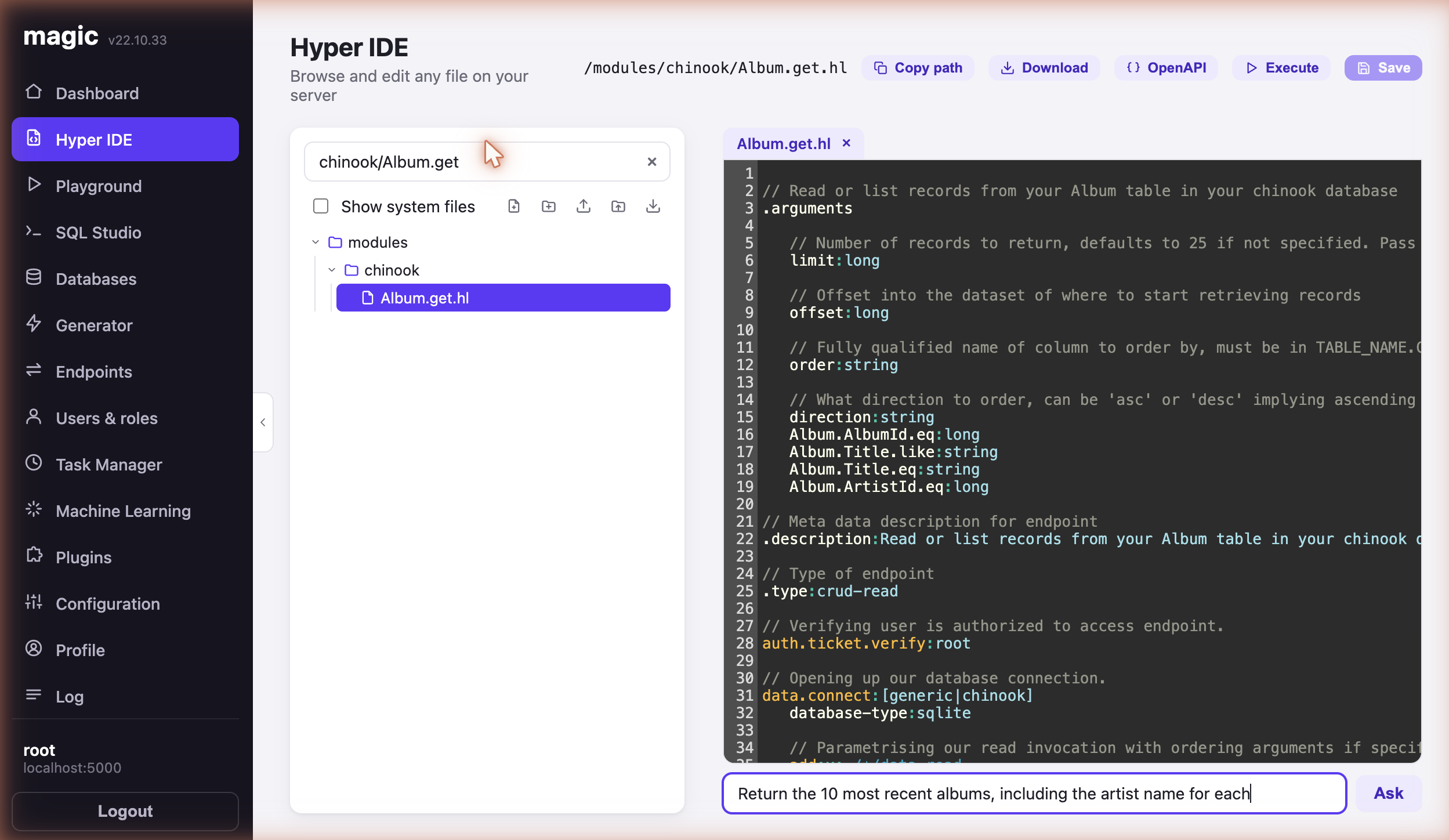Collapse the sidebar with the arrow handle

[263, 422]
